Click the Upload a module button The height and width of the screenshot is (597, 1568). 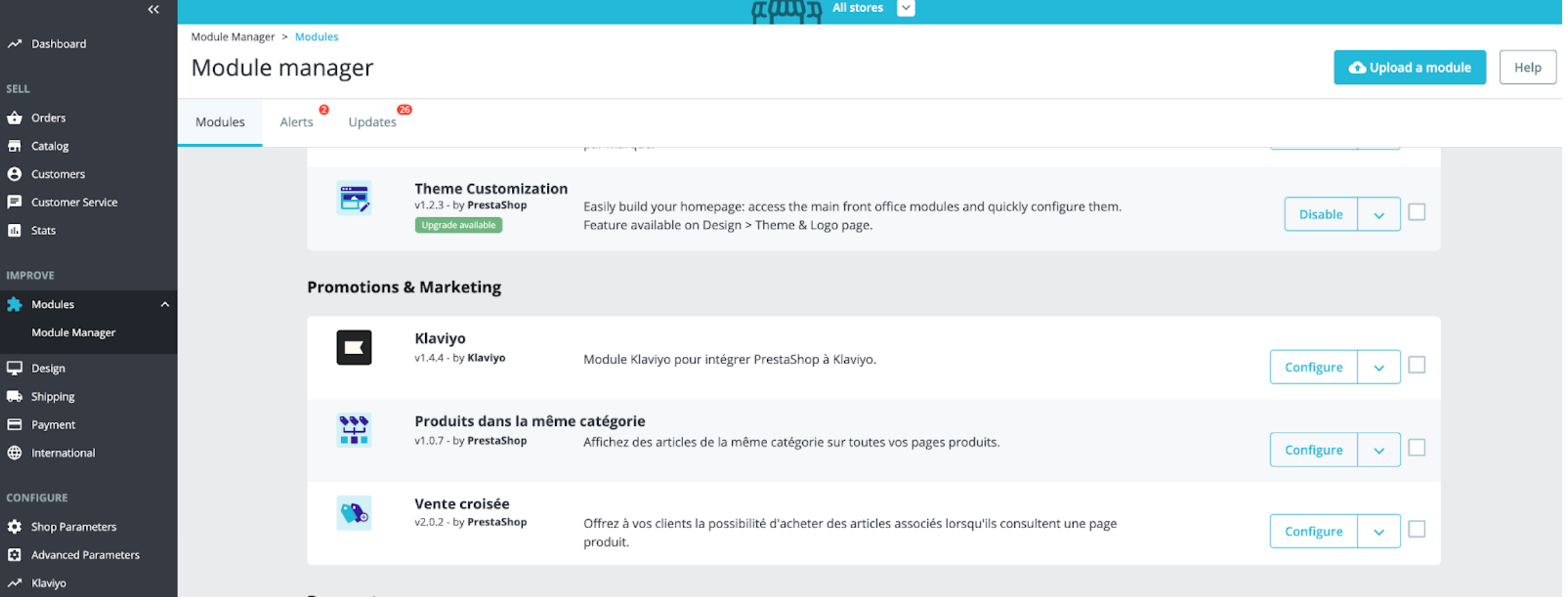[x=1410, y=68]
